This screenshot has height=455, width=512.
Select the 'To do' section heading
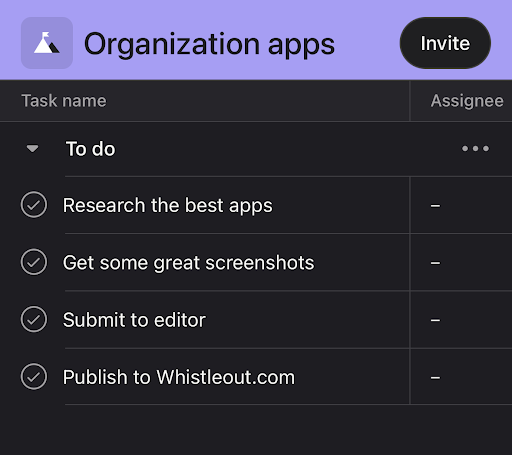coord(91,149)
